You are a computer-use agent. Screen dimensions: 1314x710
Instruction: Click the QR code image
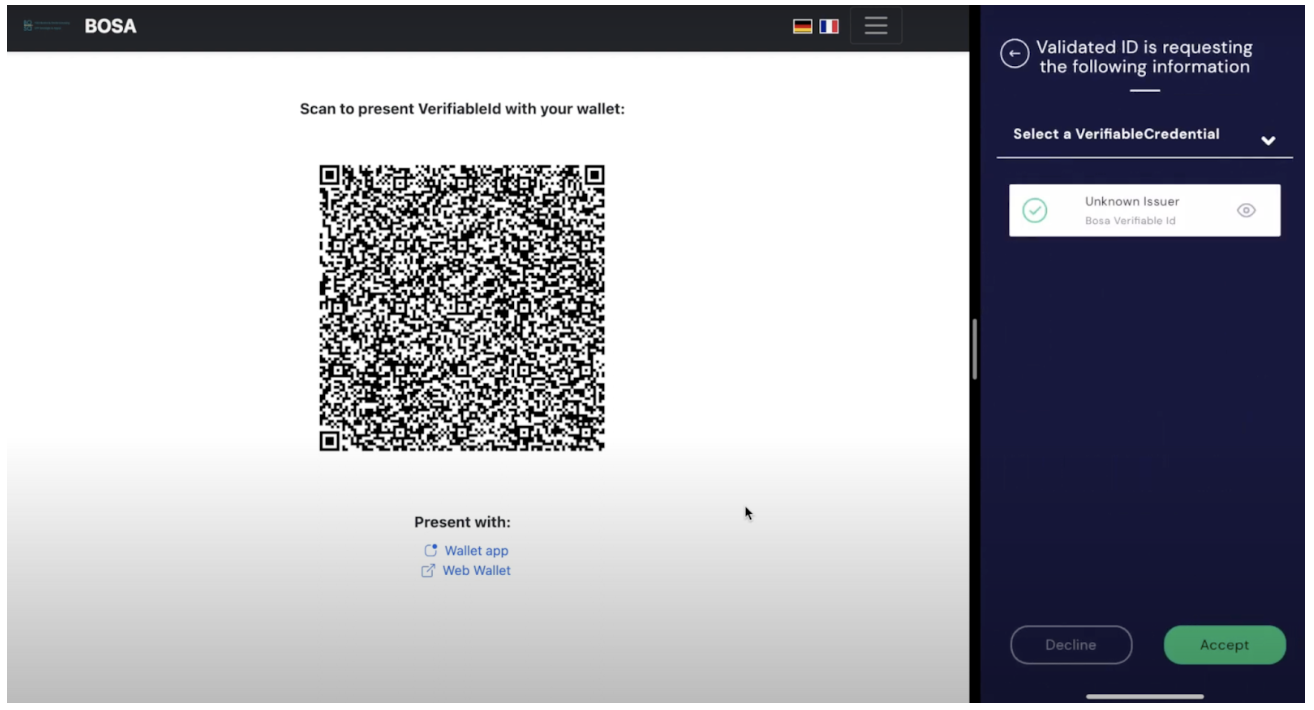click(x=462, y=308)
